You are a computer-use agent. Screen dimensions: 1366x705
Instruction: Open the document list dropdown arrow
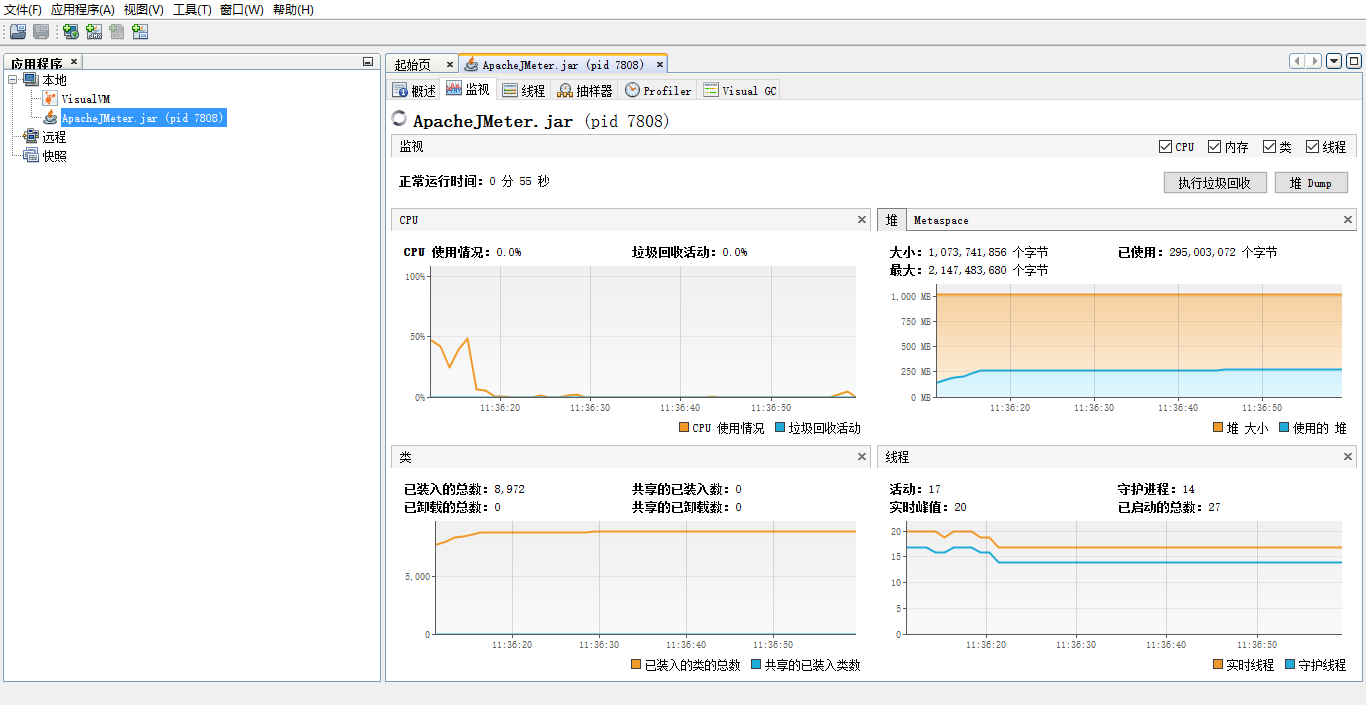[x=1334, y=61]
